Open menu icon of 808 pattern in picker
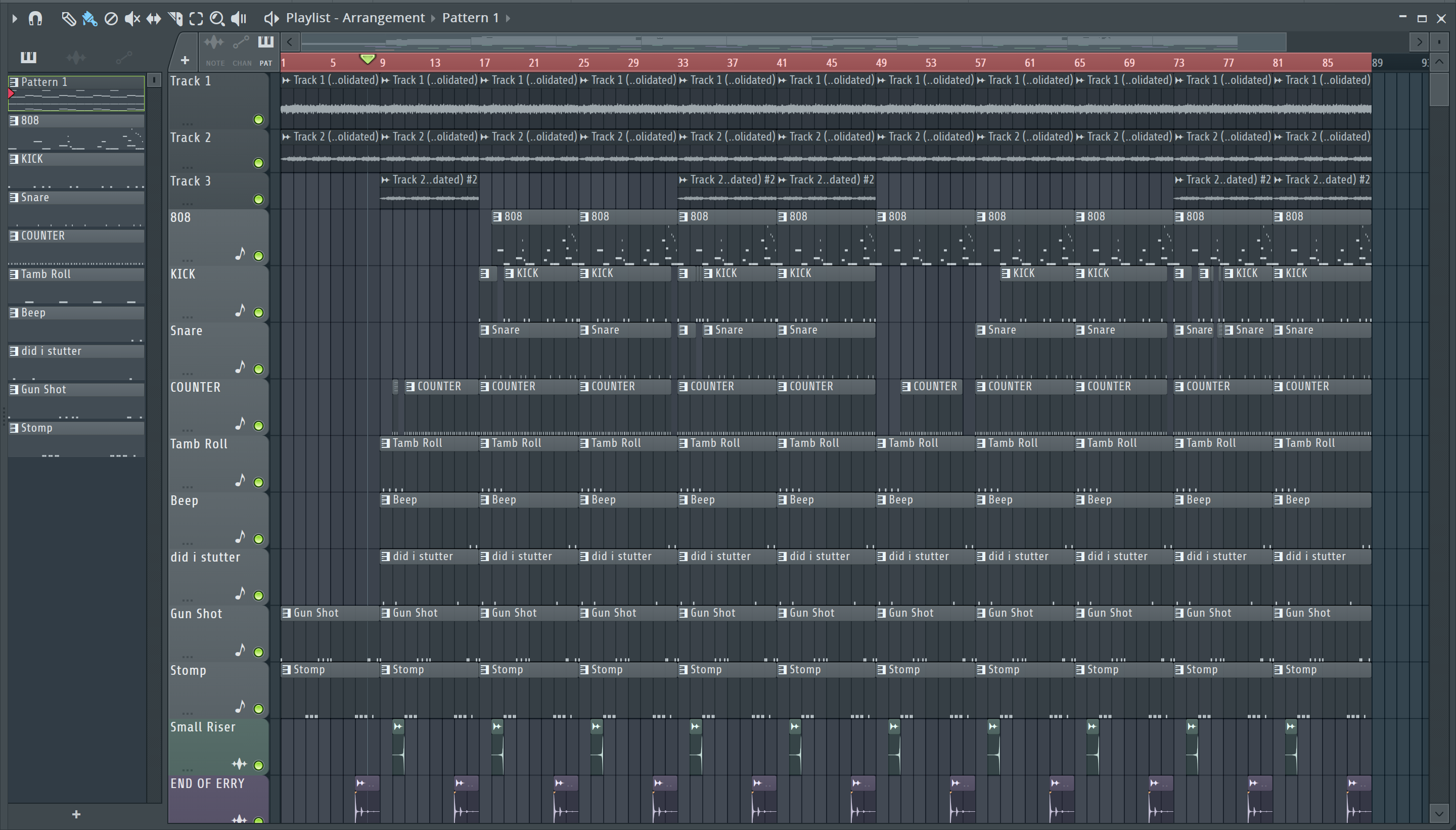This screenshot has width=1456, height=830. [14, 120]
